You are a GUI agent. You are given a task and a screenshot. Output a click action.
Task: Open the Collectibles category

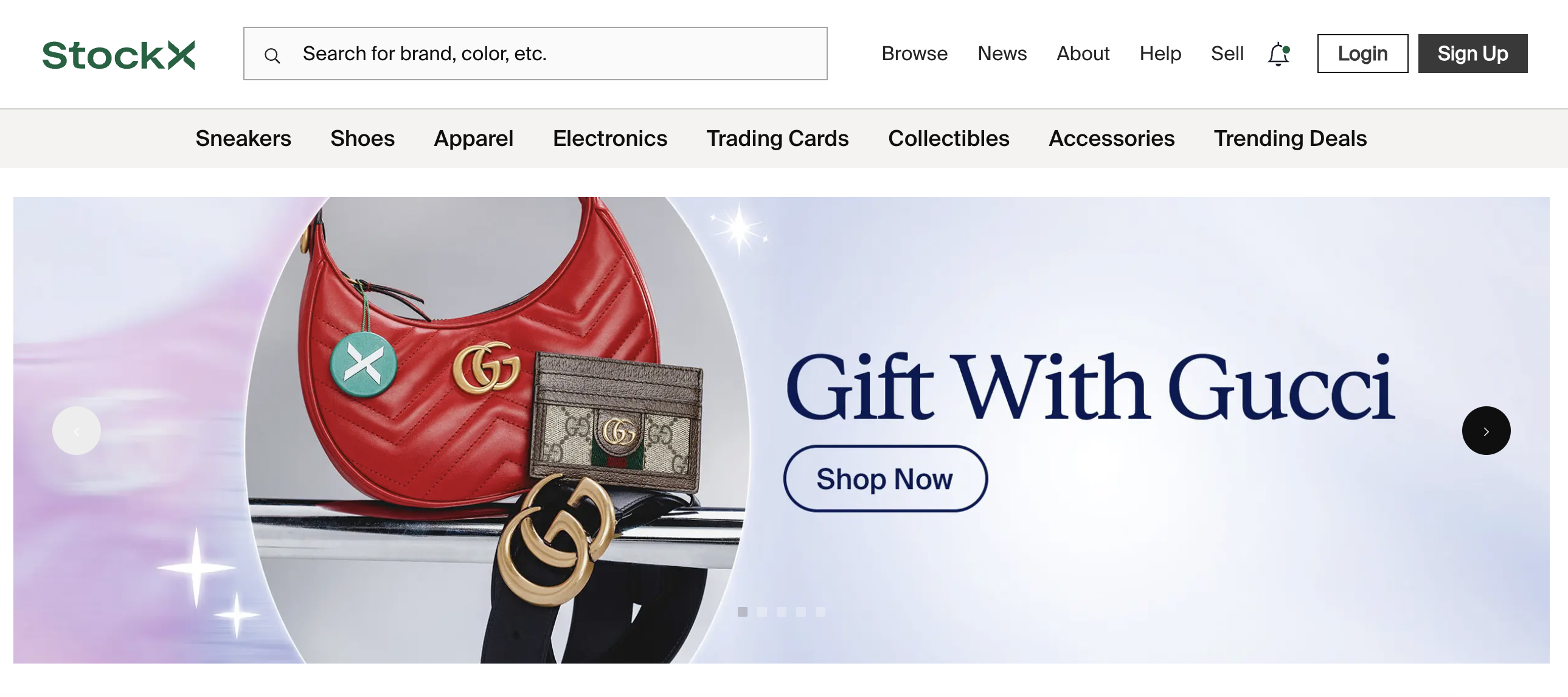click(x=948, y=138)
